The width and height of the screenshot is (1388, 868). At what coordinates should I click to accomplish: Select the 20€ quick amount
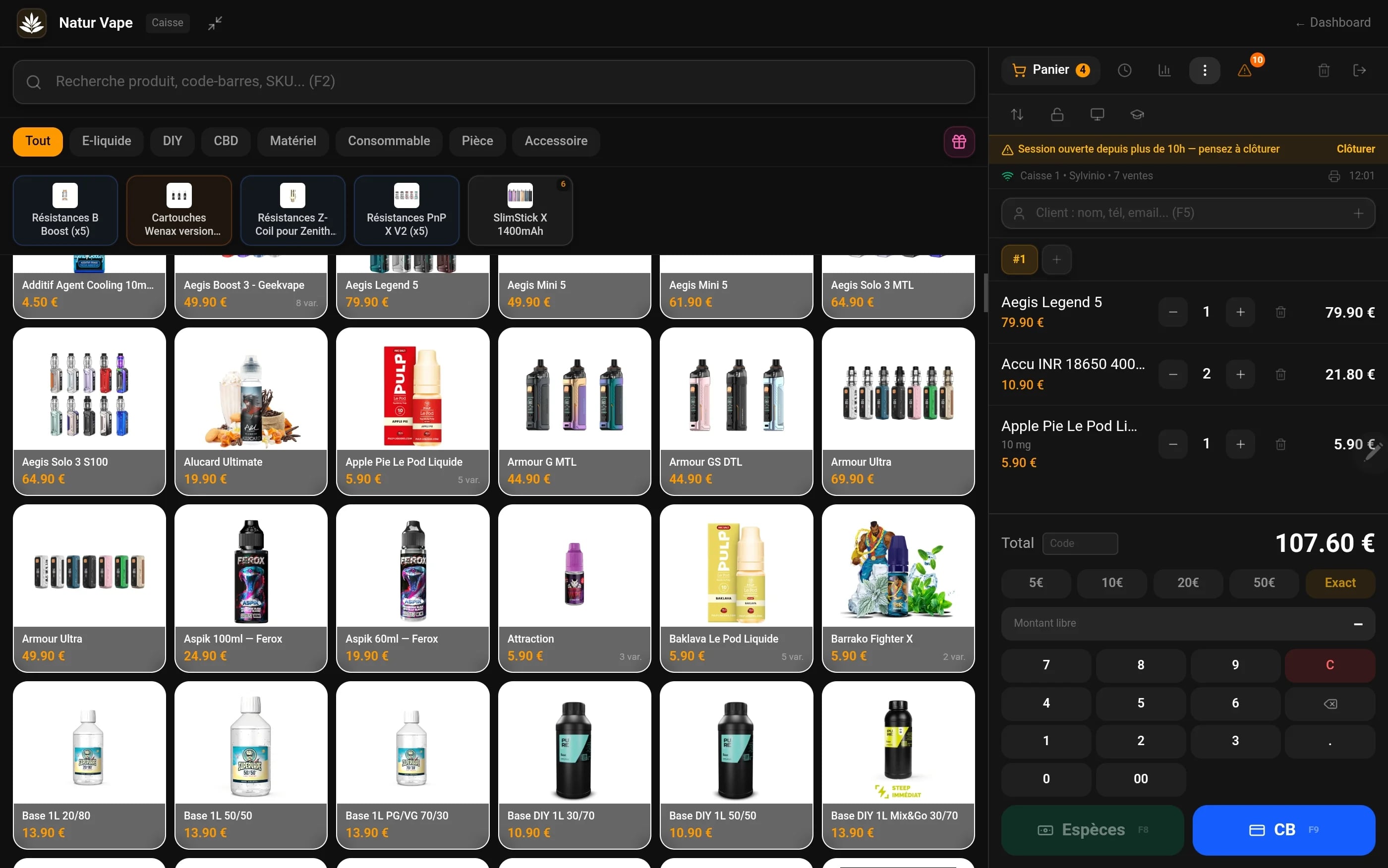1188,583
